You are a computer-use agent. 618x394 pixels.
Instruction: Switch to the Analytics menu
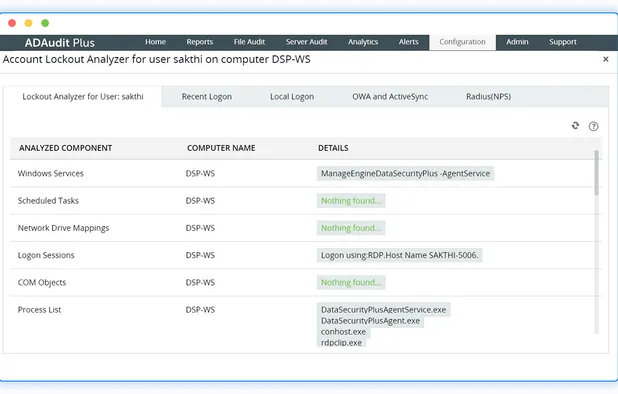click(363, 42)
